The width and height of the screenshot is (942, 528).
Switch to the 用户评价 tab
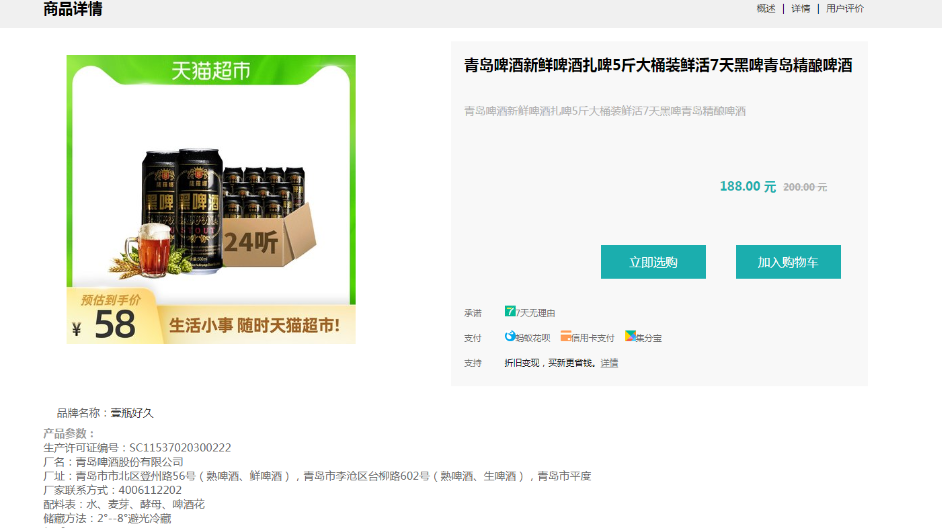click(845, 8)
